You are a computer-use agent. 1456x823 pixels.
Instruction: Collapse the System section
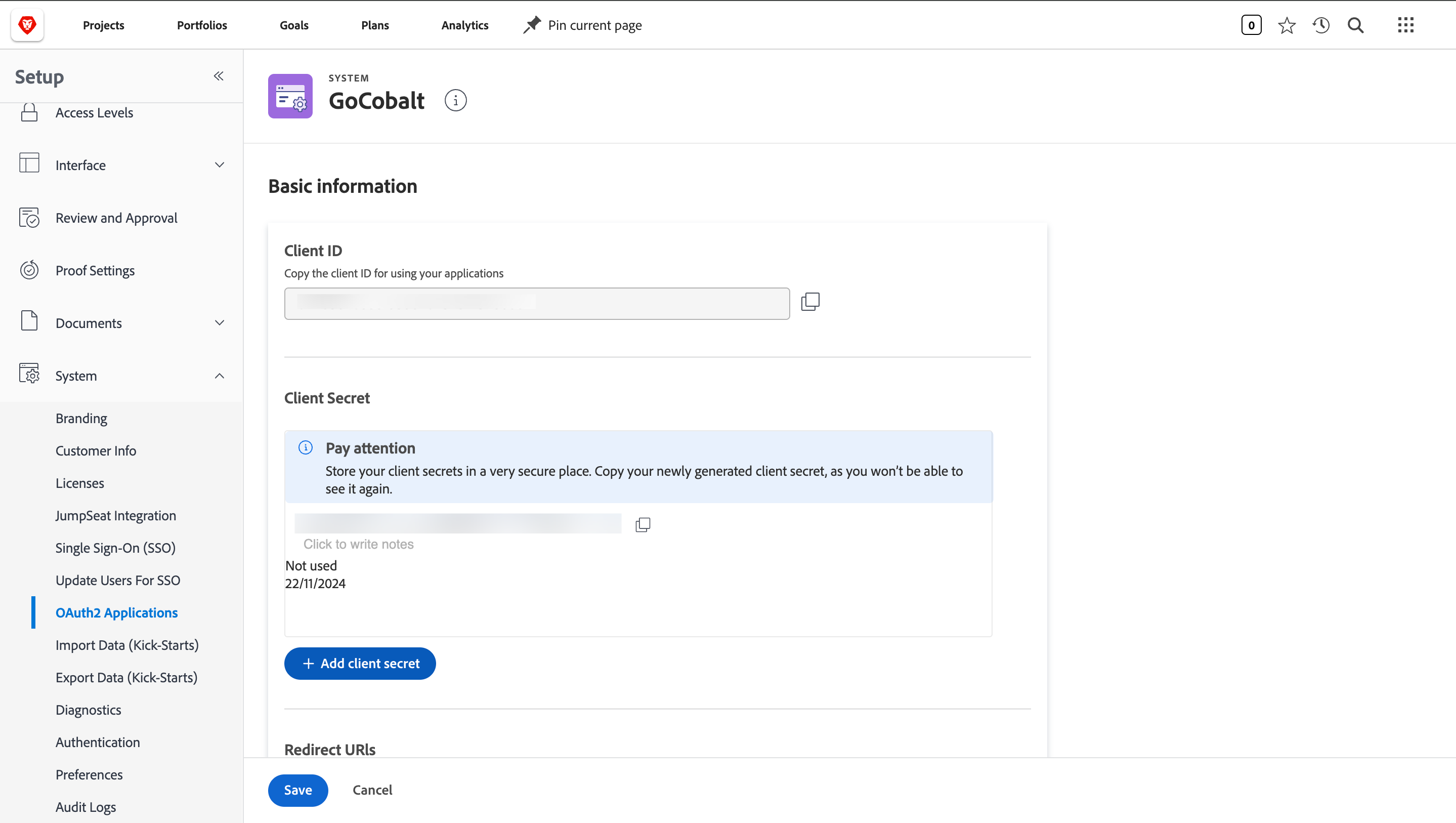tap(219, 376)
